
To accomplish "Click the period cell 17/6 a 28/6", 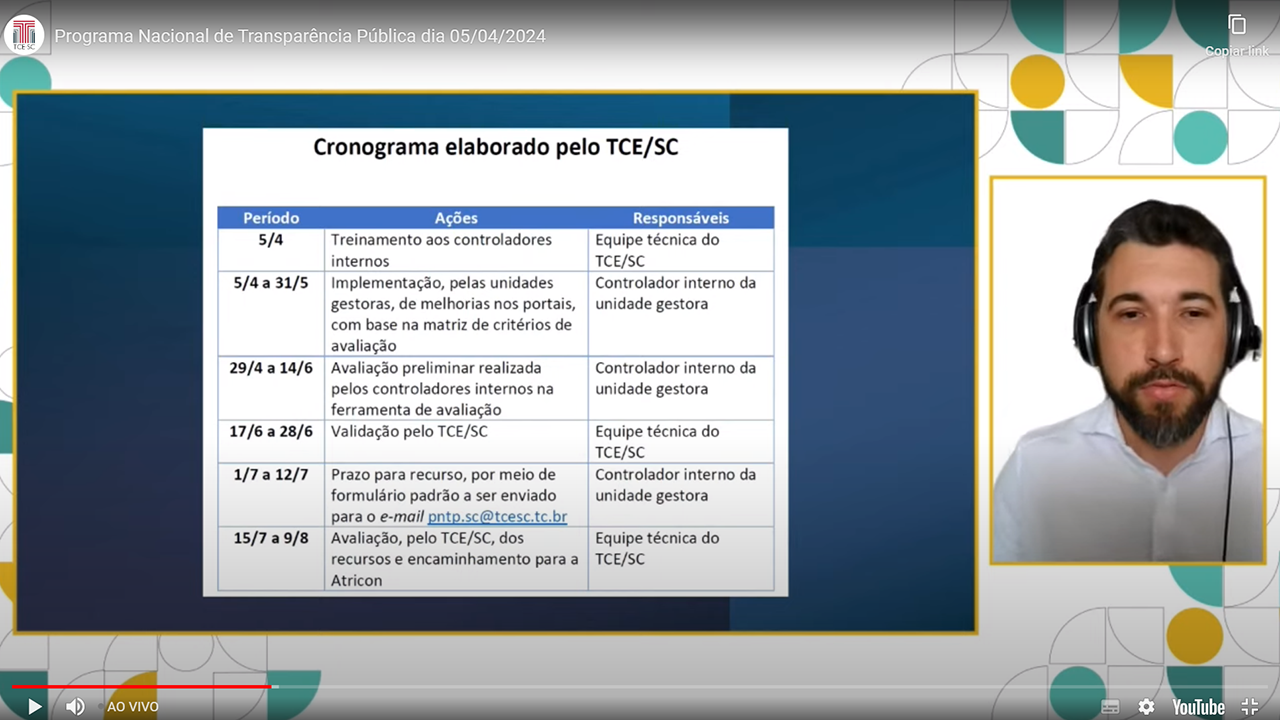I will click(271, 441).
